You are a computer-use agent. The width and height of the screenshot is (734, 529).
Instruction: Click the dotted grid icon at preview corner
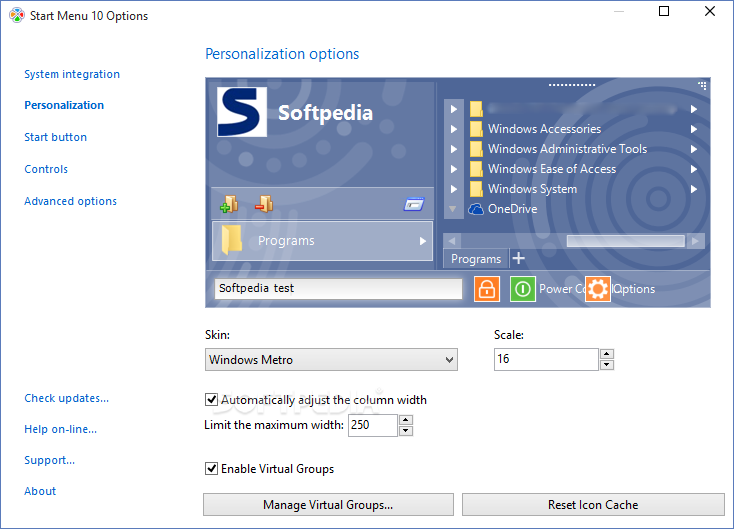(x=702, y=85)
